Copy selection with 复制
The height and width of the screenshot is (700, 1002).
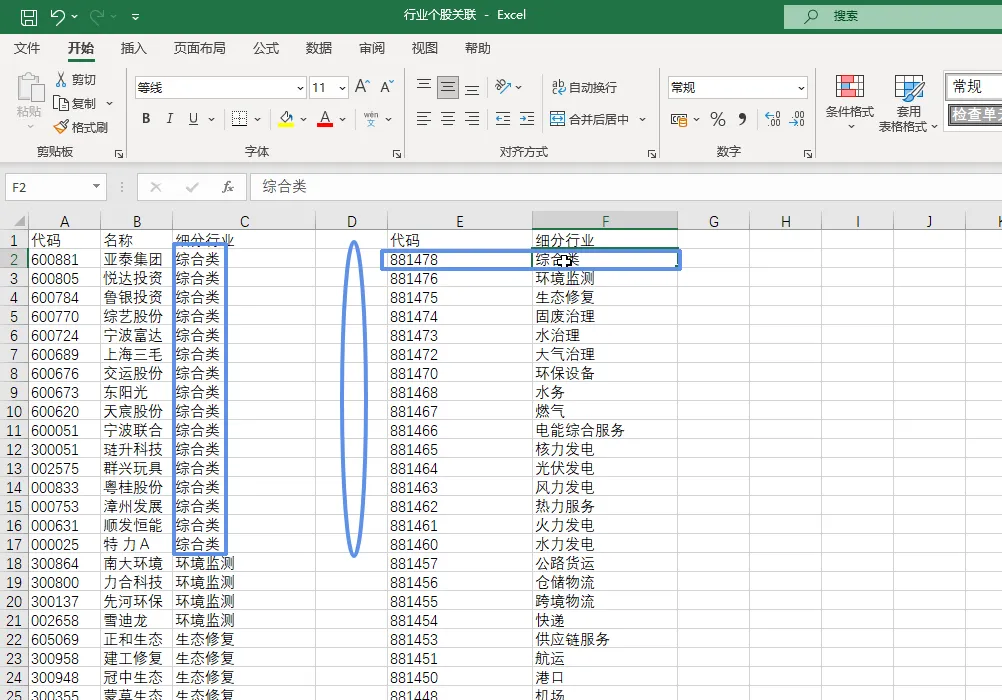76,104
